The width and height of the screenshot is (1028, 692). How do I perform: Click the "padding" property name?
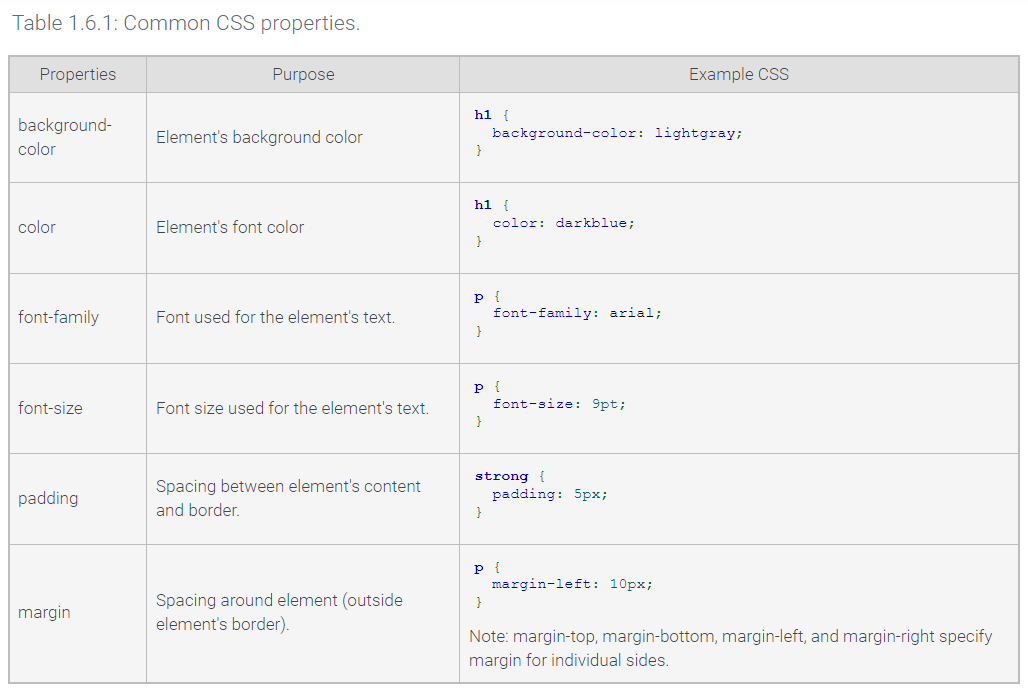click(x=48, y=498)
